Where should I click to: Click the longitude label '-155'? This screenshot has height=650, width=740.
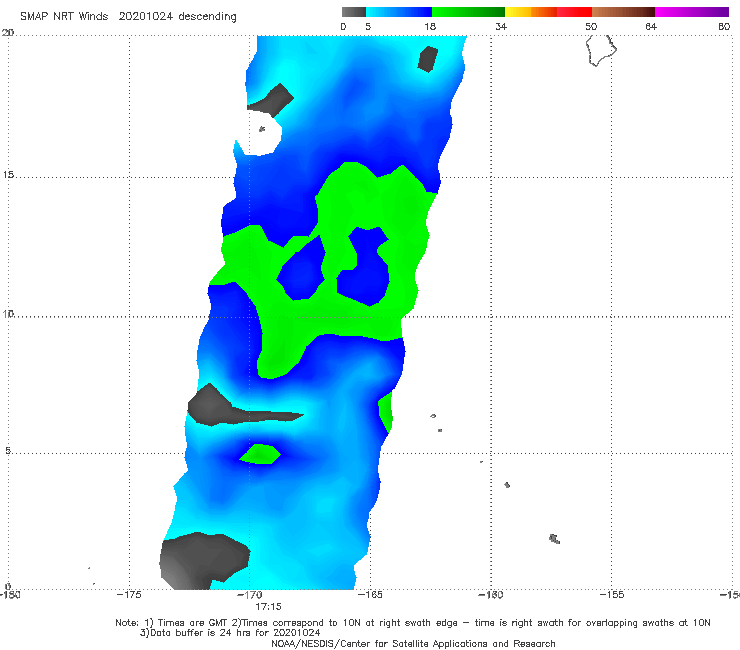tap(612, 595)
